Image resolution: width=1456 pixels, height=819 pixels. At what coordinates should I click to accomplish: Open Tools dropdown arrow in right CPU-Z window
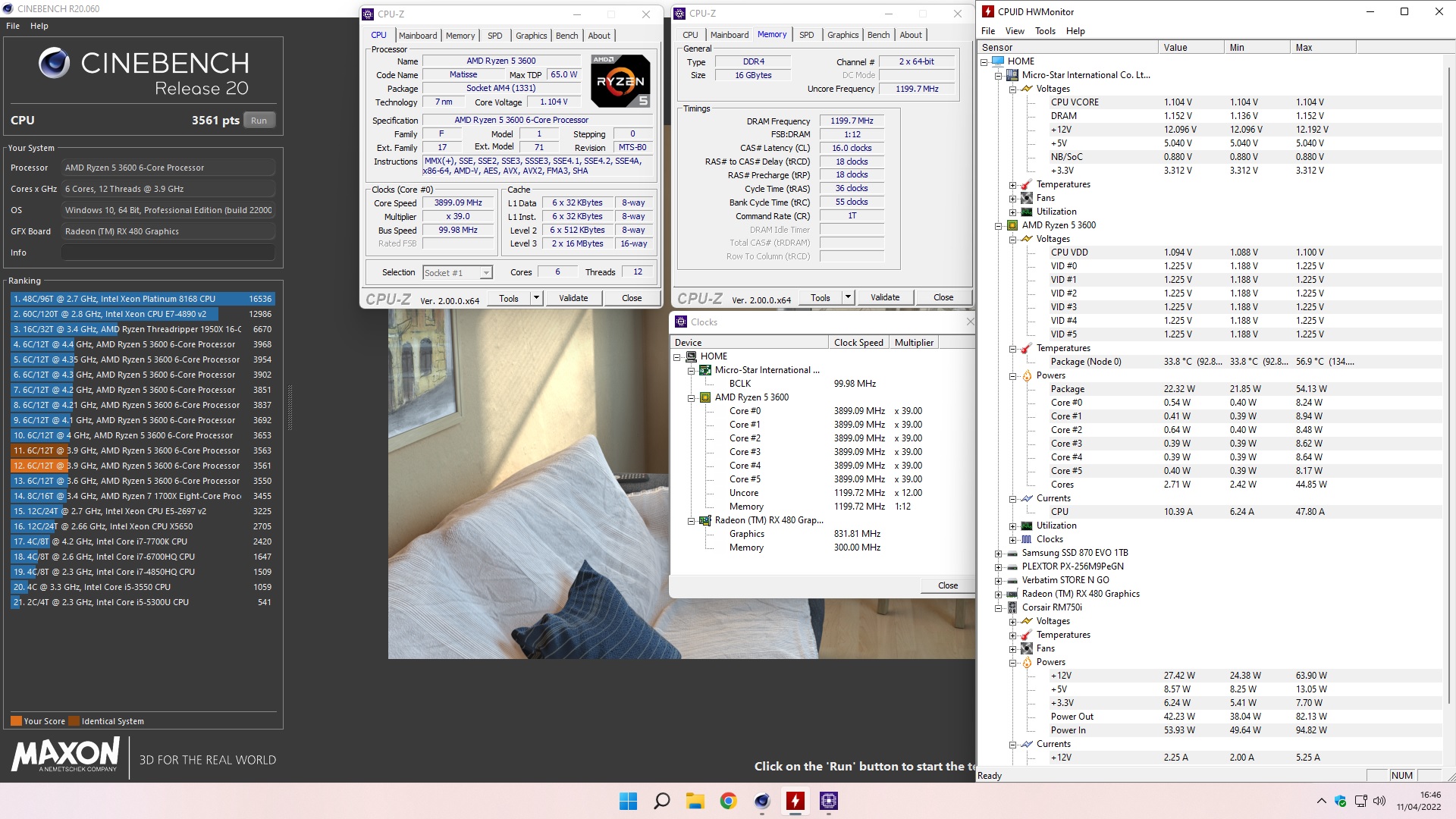(848, 298)
